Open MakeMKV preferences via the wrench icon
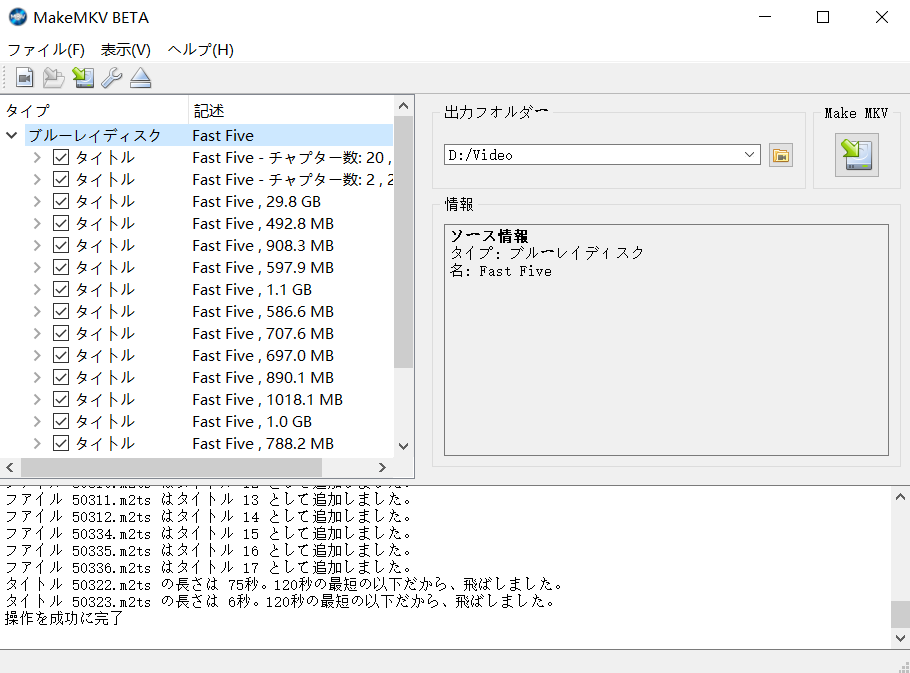910x673 pixels. click(x=112, y=76)
